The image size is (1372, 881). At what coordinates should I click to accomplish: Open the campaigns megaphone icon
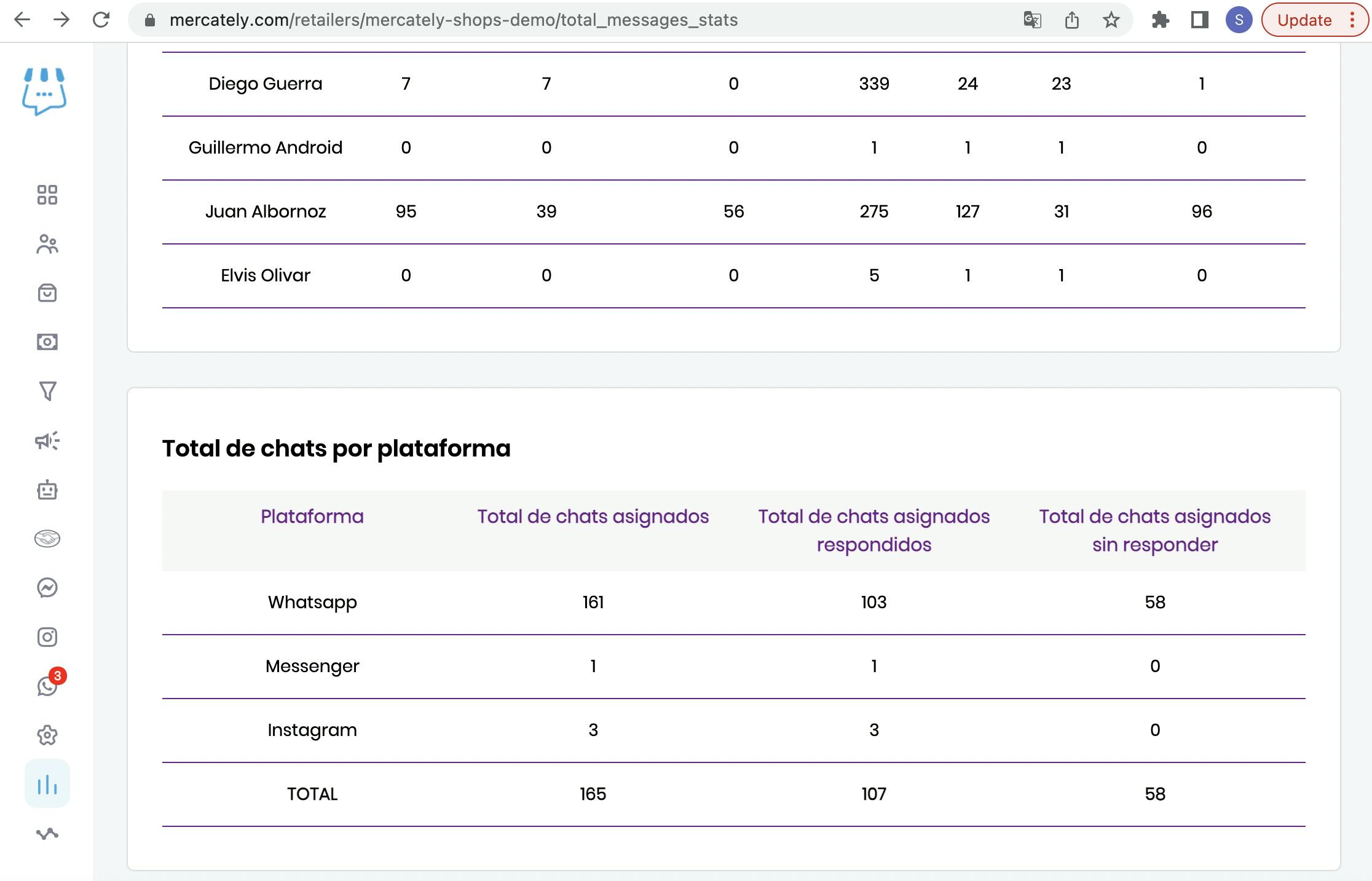pyautogui.click(x=47, y=440)
